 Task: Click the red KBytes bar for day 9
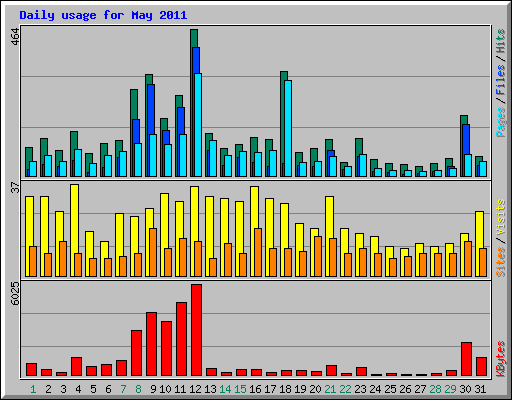coord(151,344)
